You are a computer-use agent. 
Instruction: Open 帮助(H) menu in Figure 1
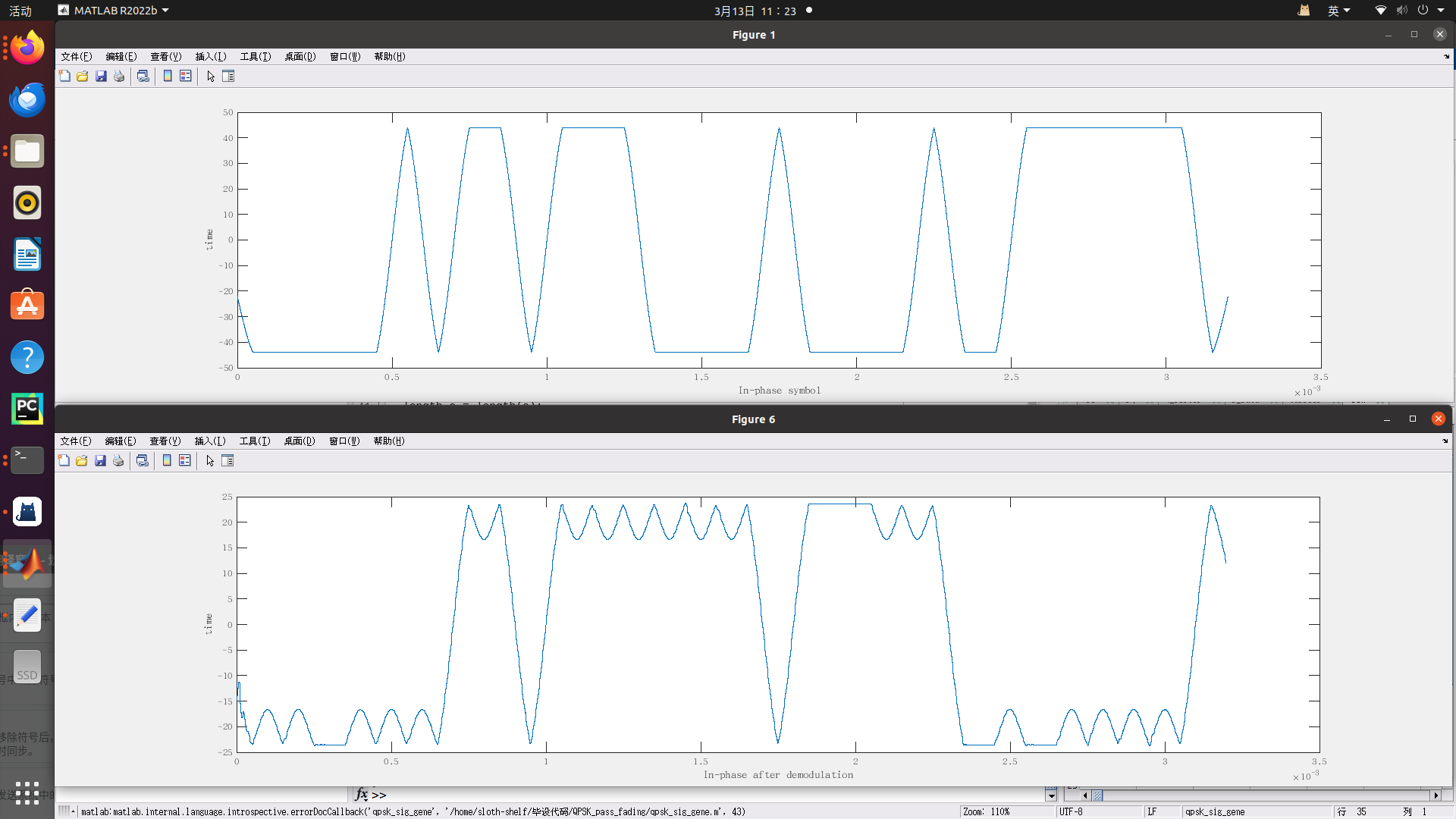click(390, 56)
